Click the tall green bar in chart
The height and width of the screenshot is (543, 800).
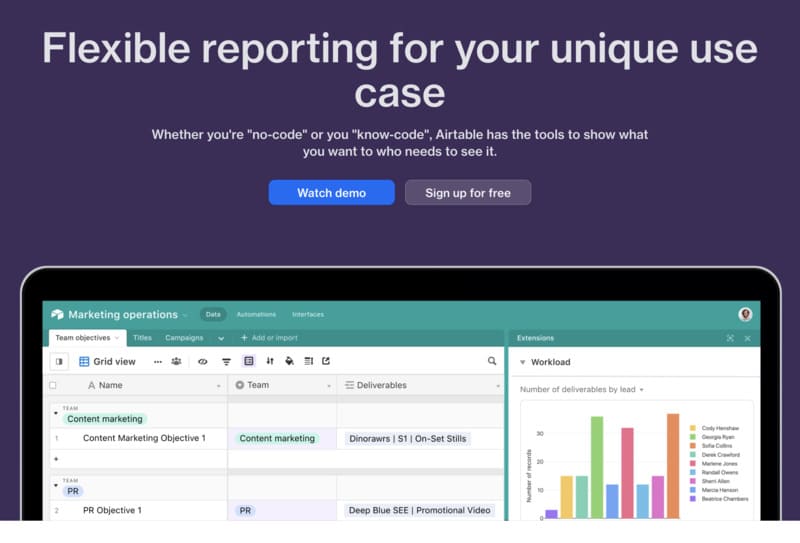coord(597,467)
